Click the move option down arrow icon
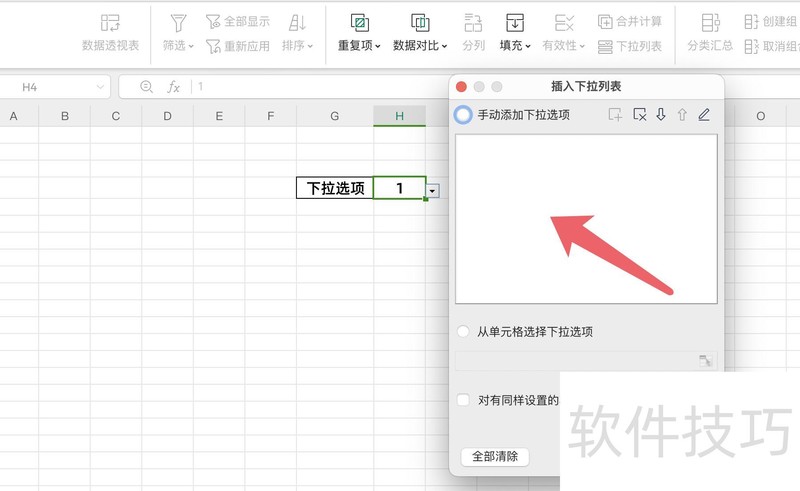Viewport: 800px width, 491px height. [x=661, y=114]
